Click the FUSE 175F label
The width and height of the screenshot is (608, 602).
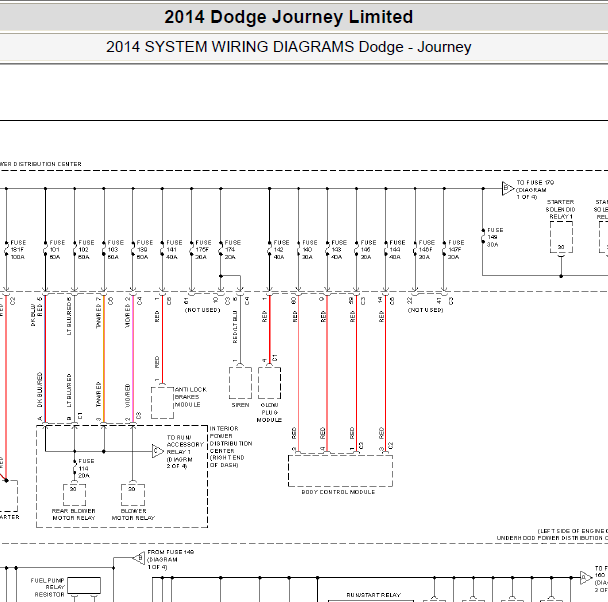203,250
